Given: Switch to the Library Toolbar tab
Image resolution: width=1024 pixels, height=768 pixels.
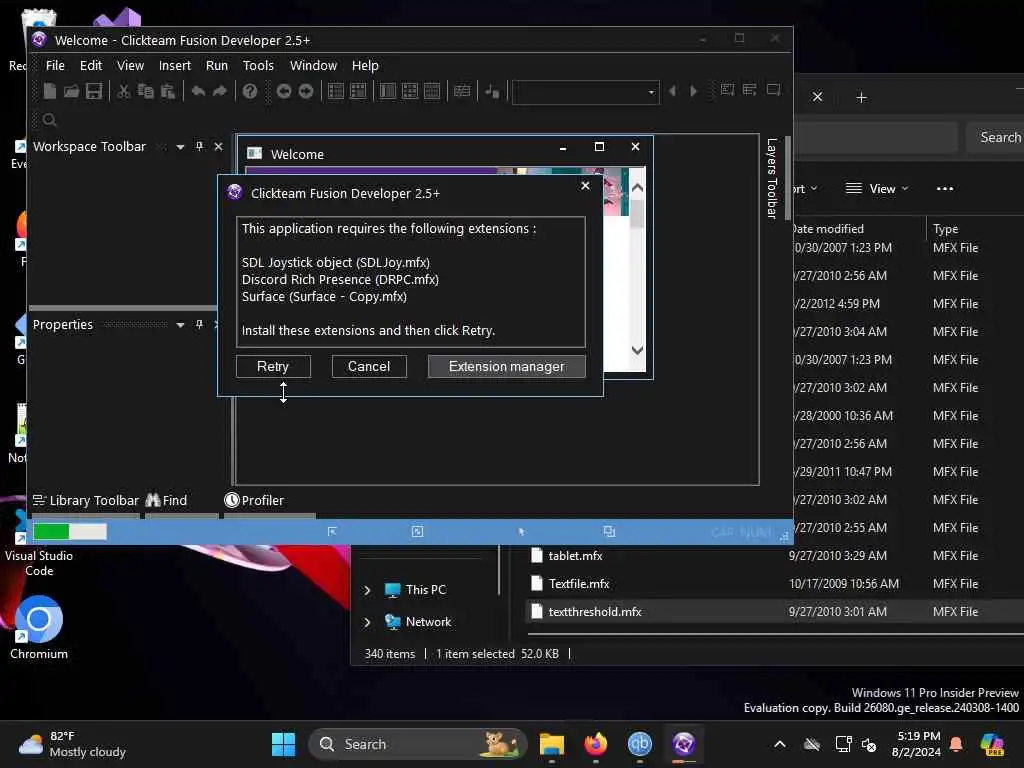Looking at the screenshot, I should [x=86, y=500].
